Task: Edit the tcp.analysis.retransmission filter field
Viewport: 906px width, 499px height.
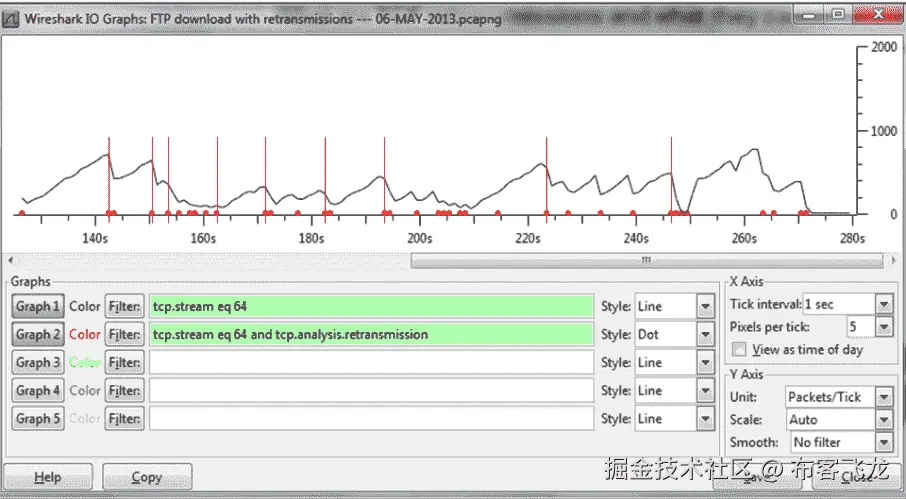Action: click(x=372, y=334)
